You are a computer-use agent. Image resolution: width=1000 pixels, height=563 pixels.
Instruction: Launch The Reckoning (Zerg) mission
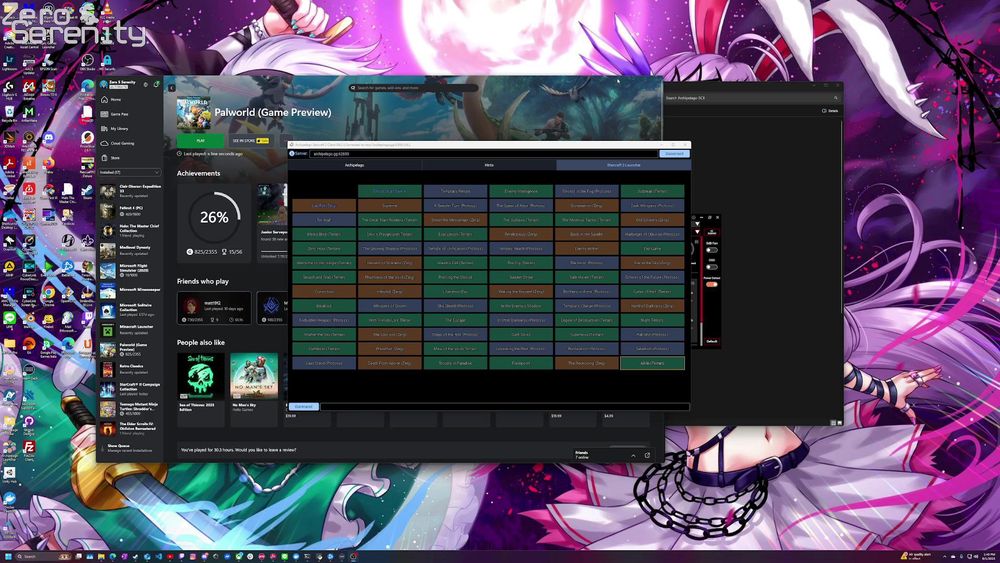pyautogui.click(x=587, y=363)
